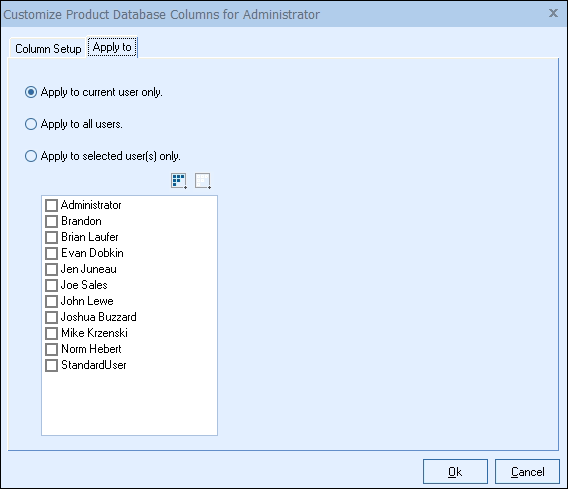568x489 pixels.
Task: Confirm with the Ok button
Action: 455,472
